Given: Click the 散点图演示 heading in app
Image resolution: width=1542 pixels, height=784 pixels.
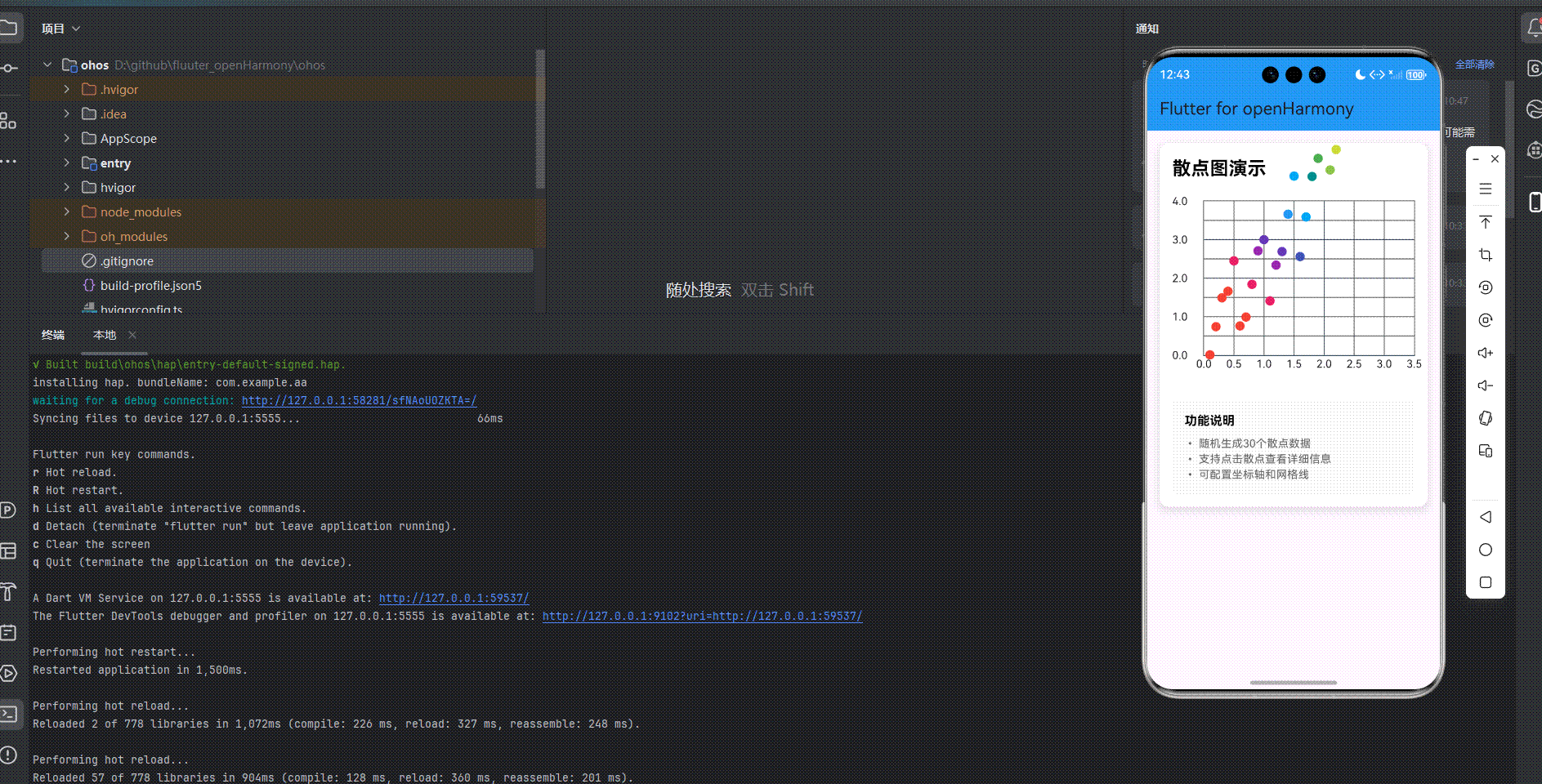Looking at the screenshot, I should [x=1218, y=168].
